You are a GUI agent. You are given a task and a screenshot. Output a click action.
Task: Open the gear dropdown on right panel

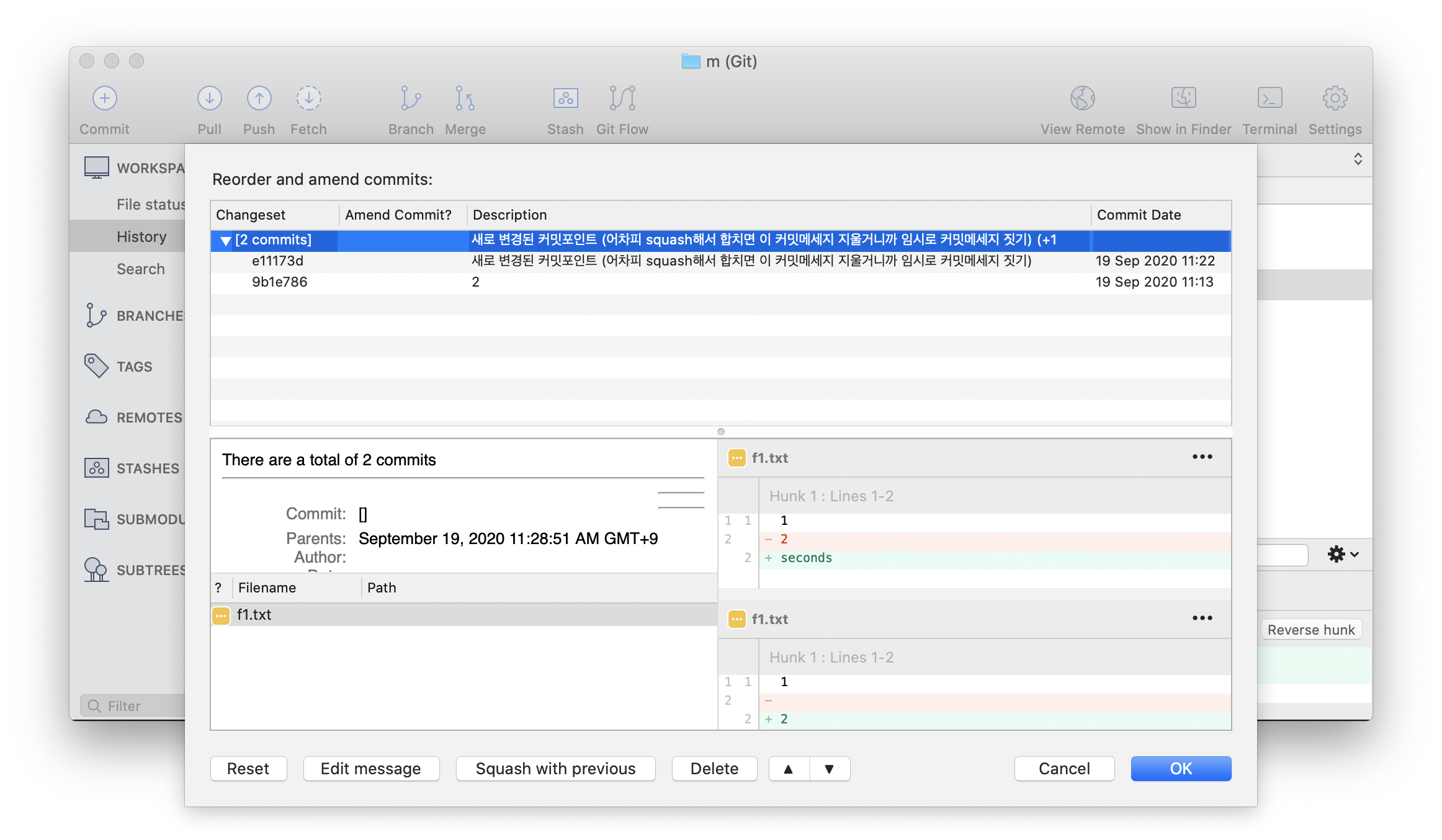coord(1342,554)
